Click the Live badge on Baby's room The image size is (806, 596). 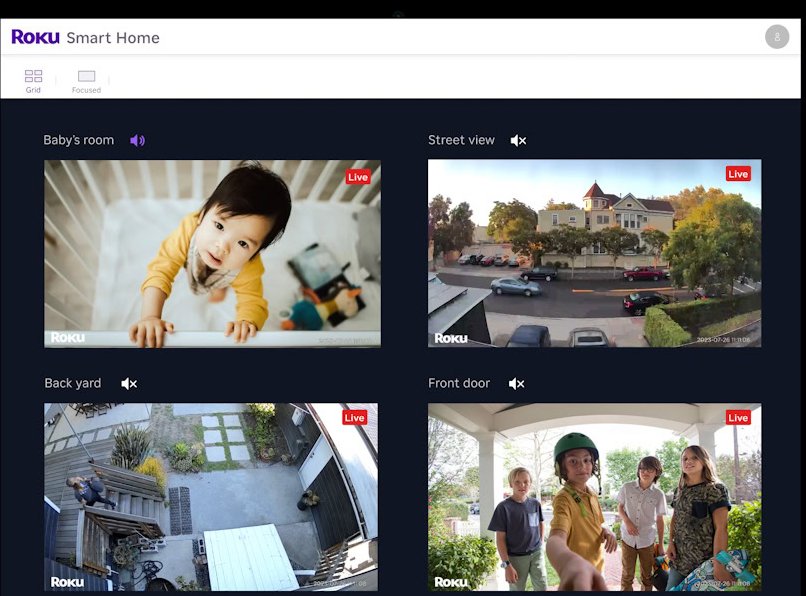coord(358,177)
